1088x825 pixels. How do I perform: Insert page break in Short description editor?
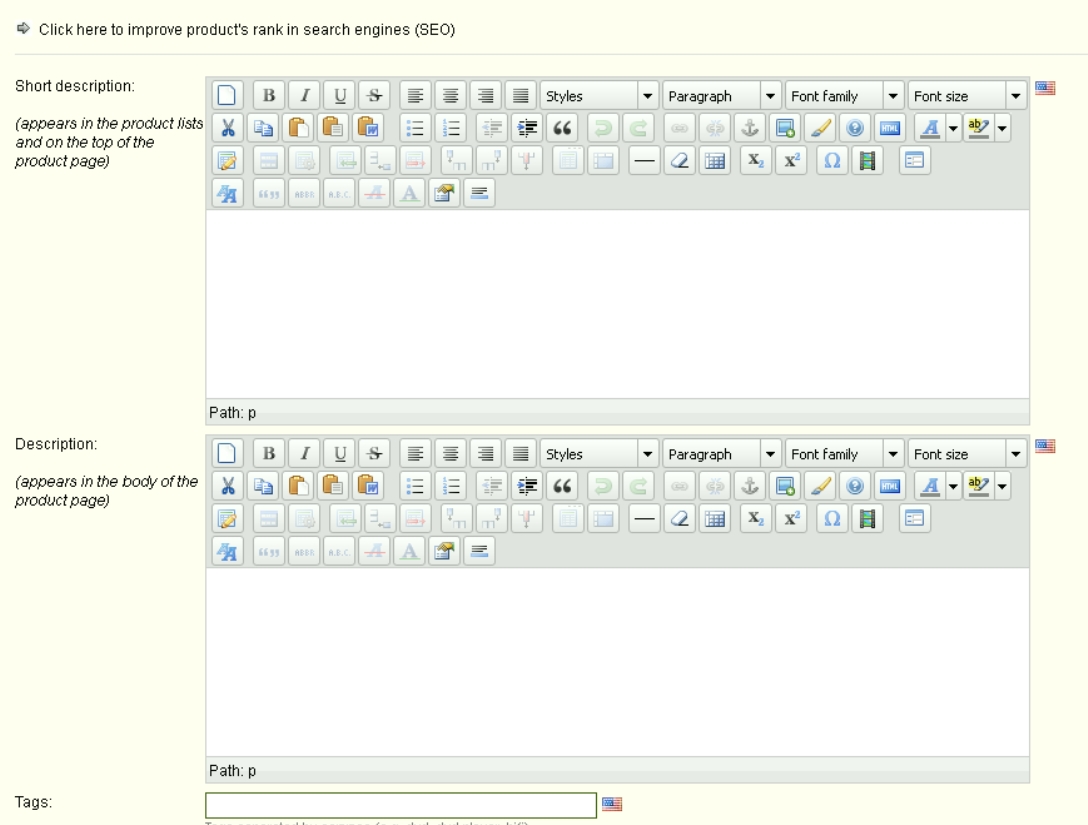pos(479,193)
